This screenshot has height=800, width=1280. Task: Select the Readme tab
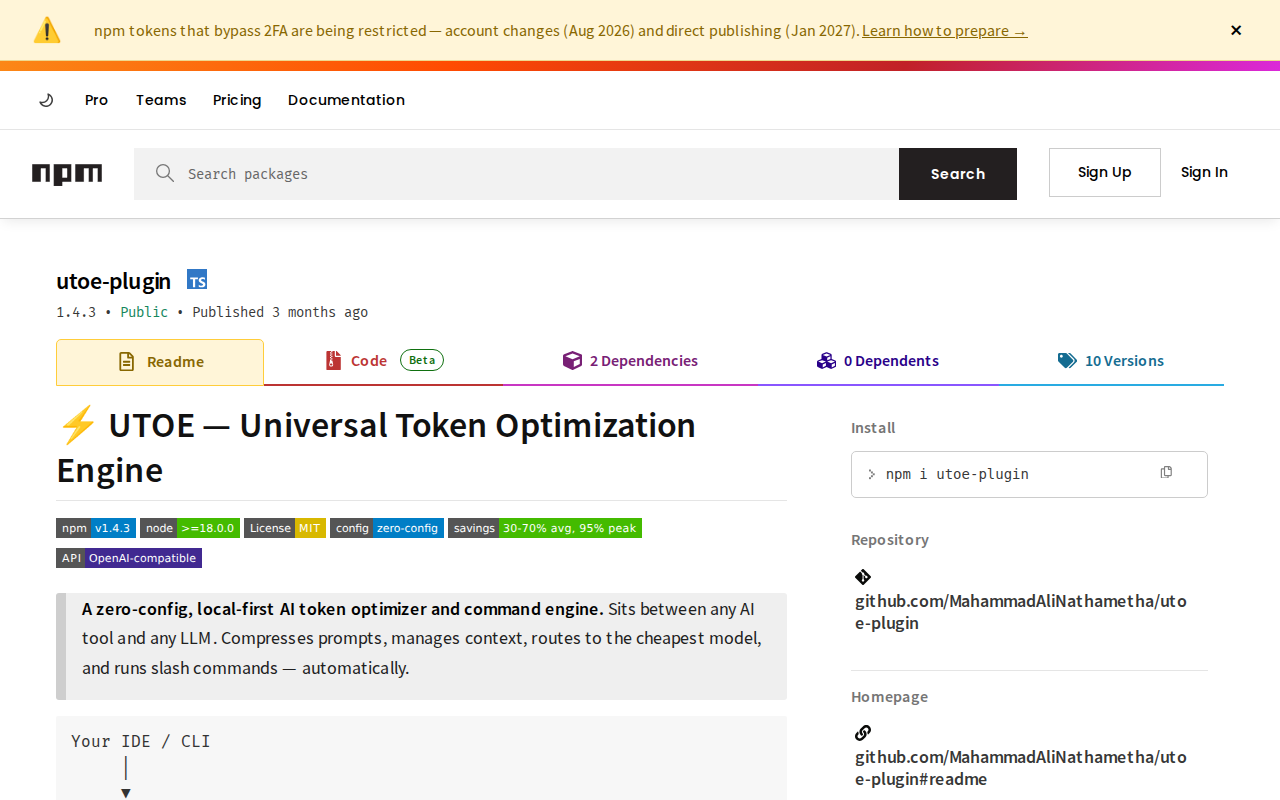click(x=160, y=362)
